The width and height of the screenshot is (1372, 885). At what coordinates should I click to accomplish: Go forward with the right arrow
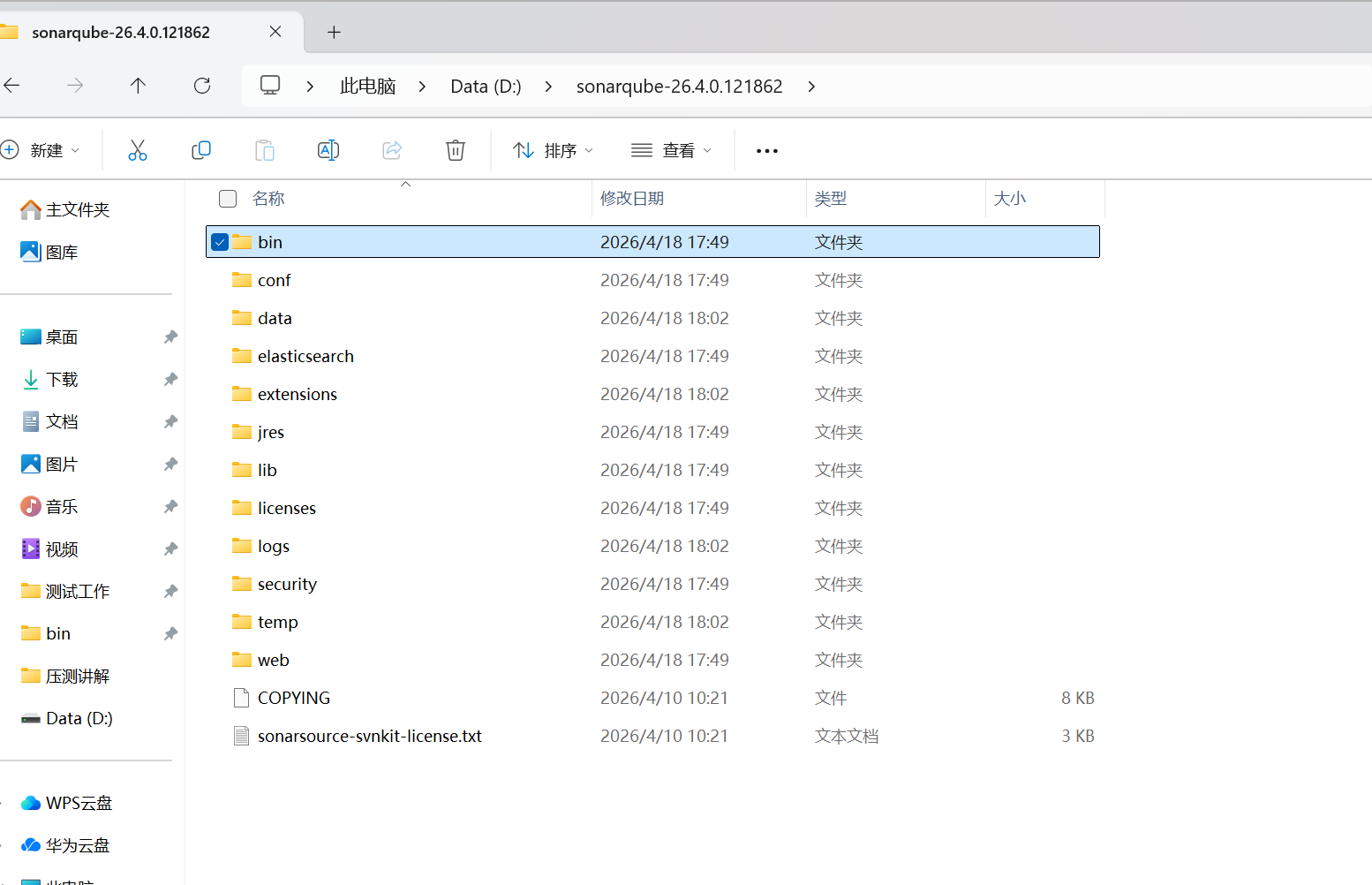75,86
